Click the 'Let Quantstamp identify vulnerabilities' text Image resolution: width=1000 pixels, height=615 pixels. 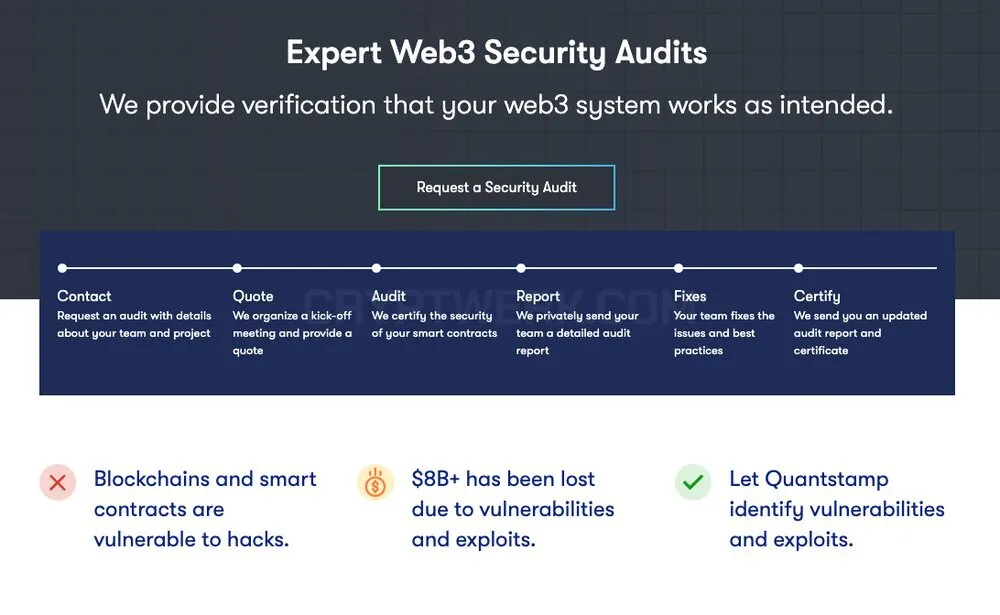click(x=837, y=494)
